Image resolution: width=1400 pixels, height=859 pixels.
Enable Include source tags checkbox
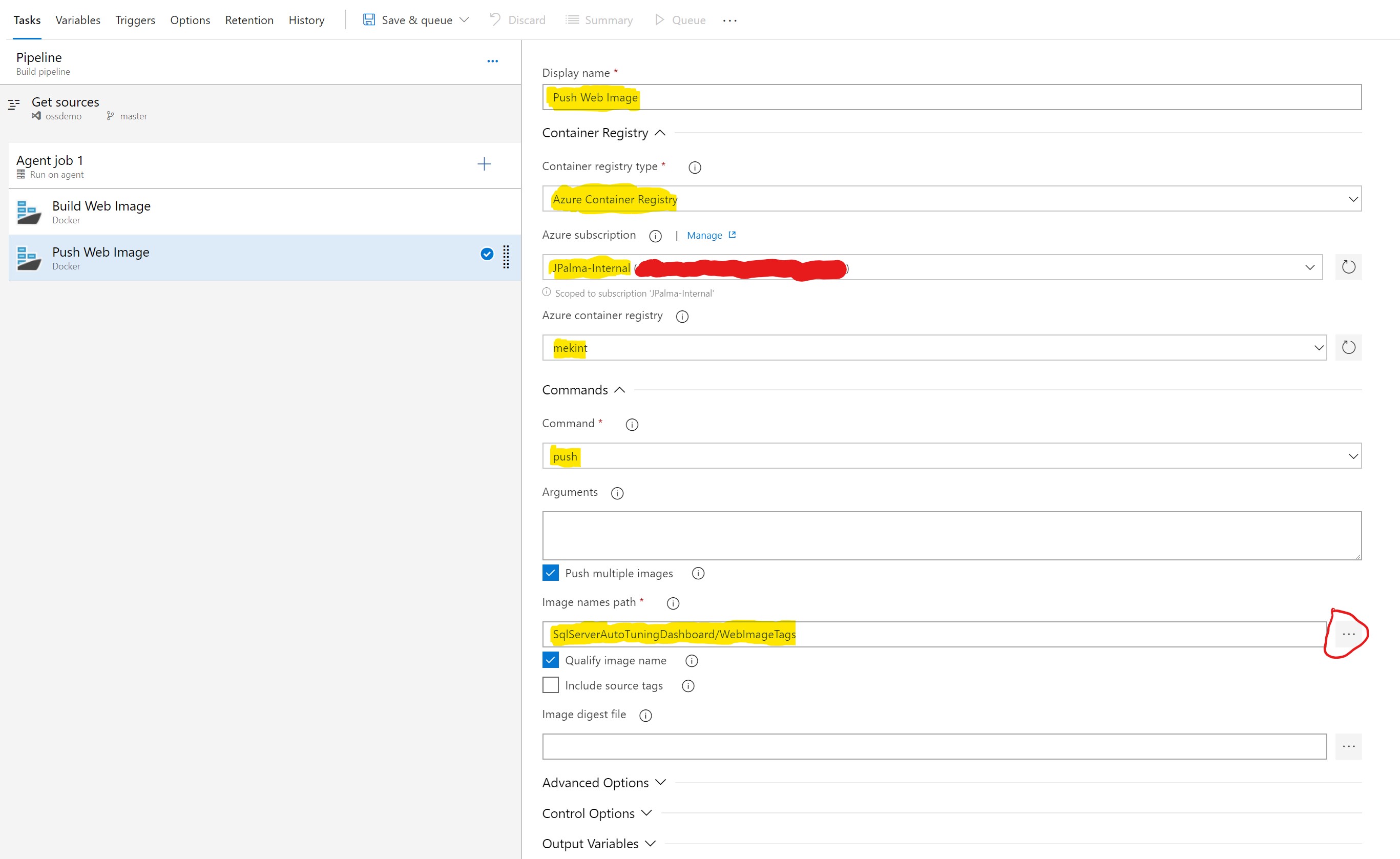(551, 685)
